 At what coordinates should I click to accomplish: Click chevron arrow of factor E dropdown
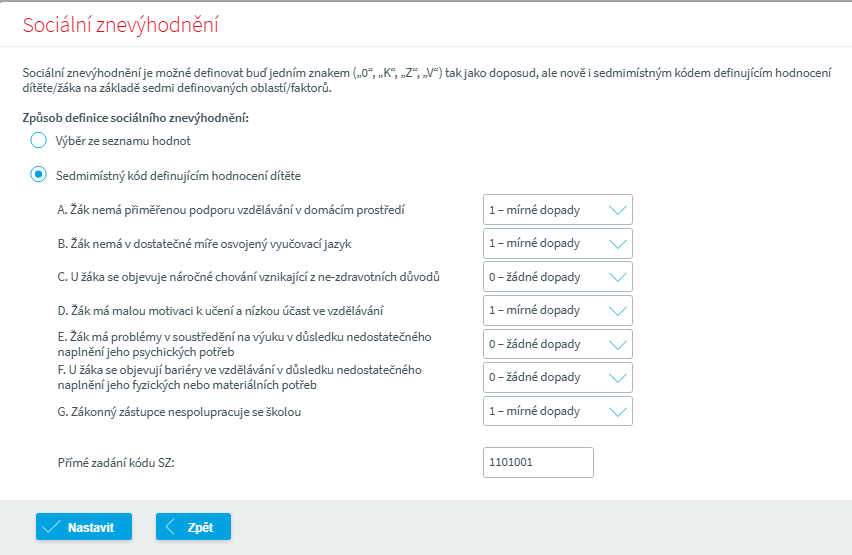point(619,344)
